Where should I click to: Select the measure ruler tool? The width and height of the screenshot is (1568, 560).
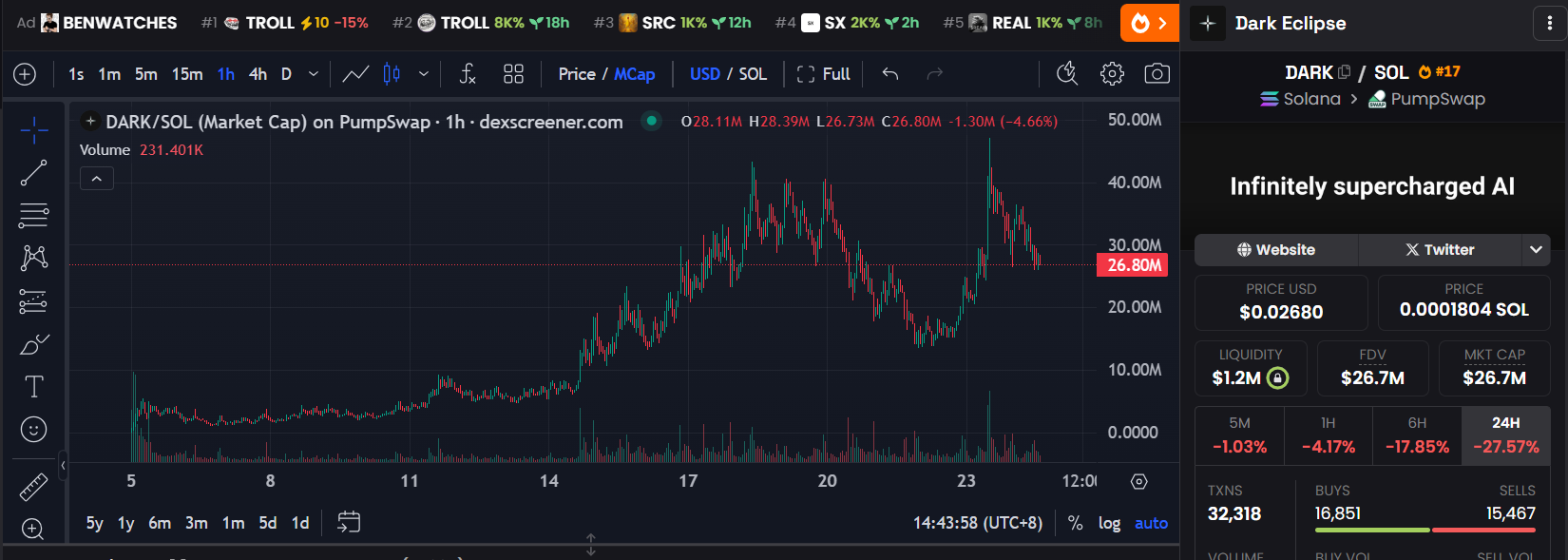pos(33,487)
